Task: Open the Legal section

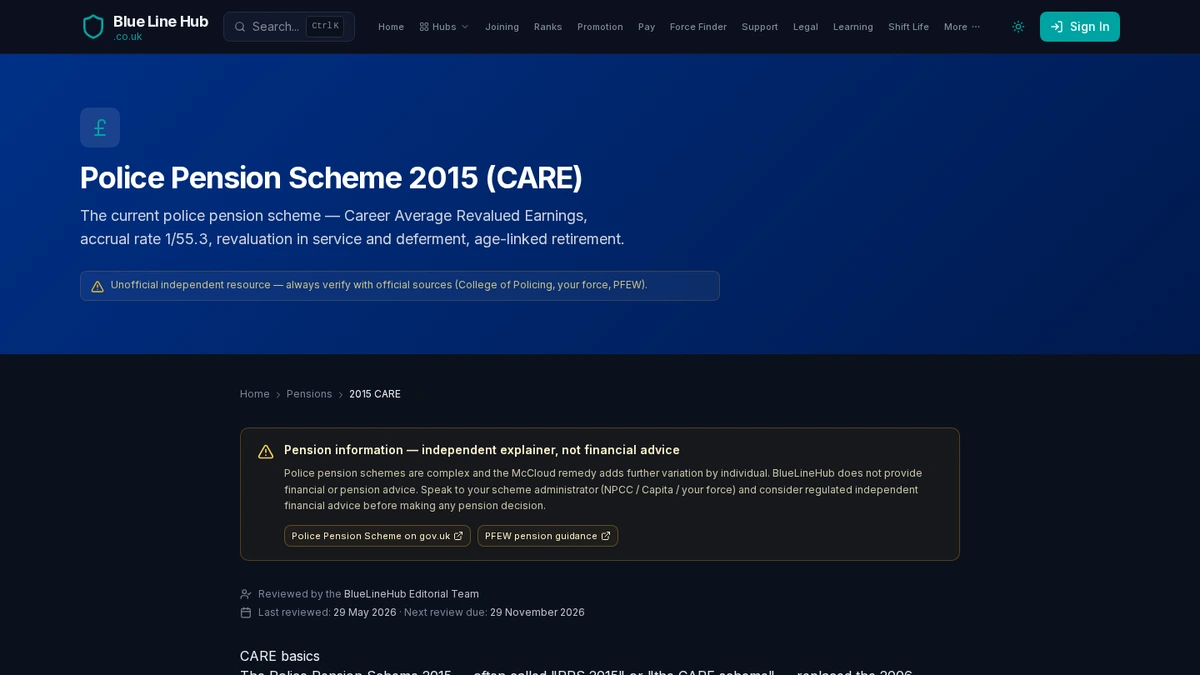Action: [806, 27]
